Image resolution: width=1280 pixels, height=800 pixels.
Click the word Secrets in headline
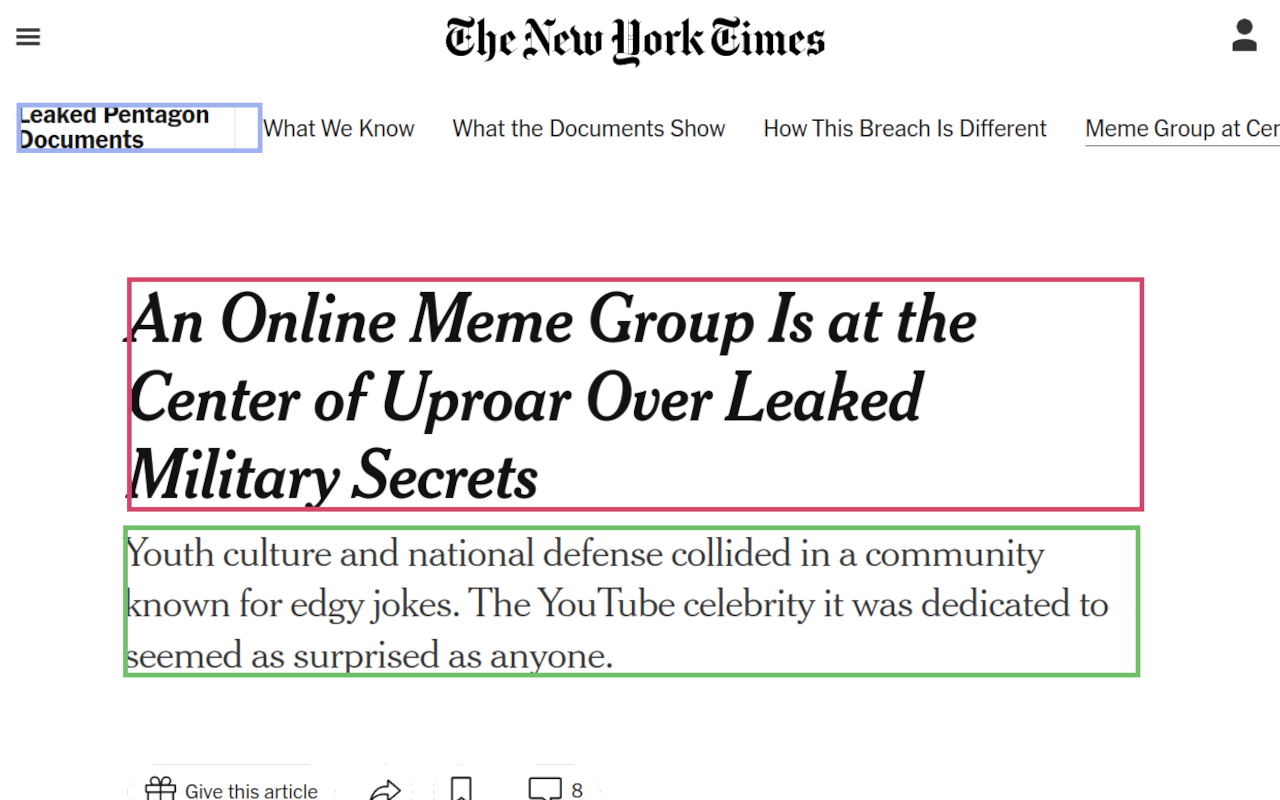446,475
